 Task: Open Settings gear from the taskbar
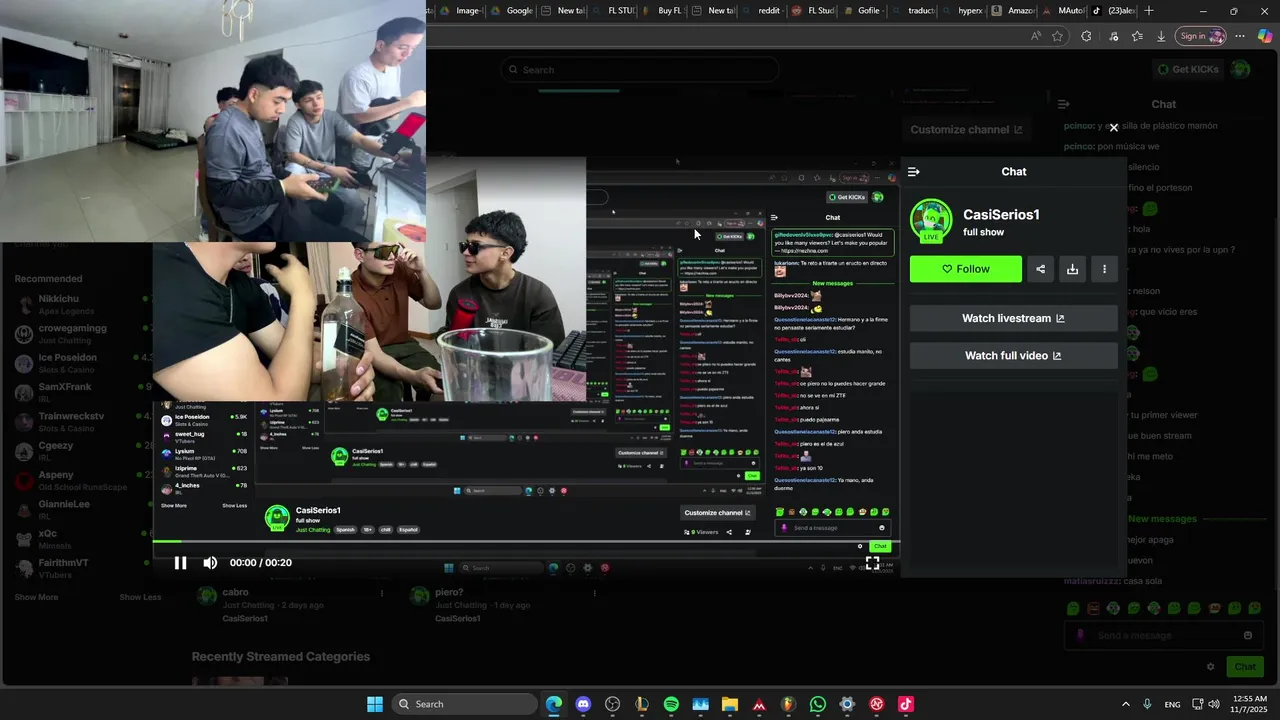(x=847, y=704)
